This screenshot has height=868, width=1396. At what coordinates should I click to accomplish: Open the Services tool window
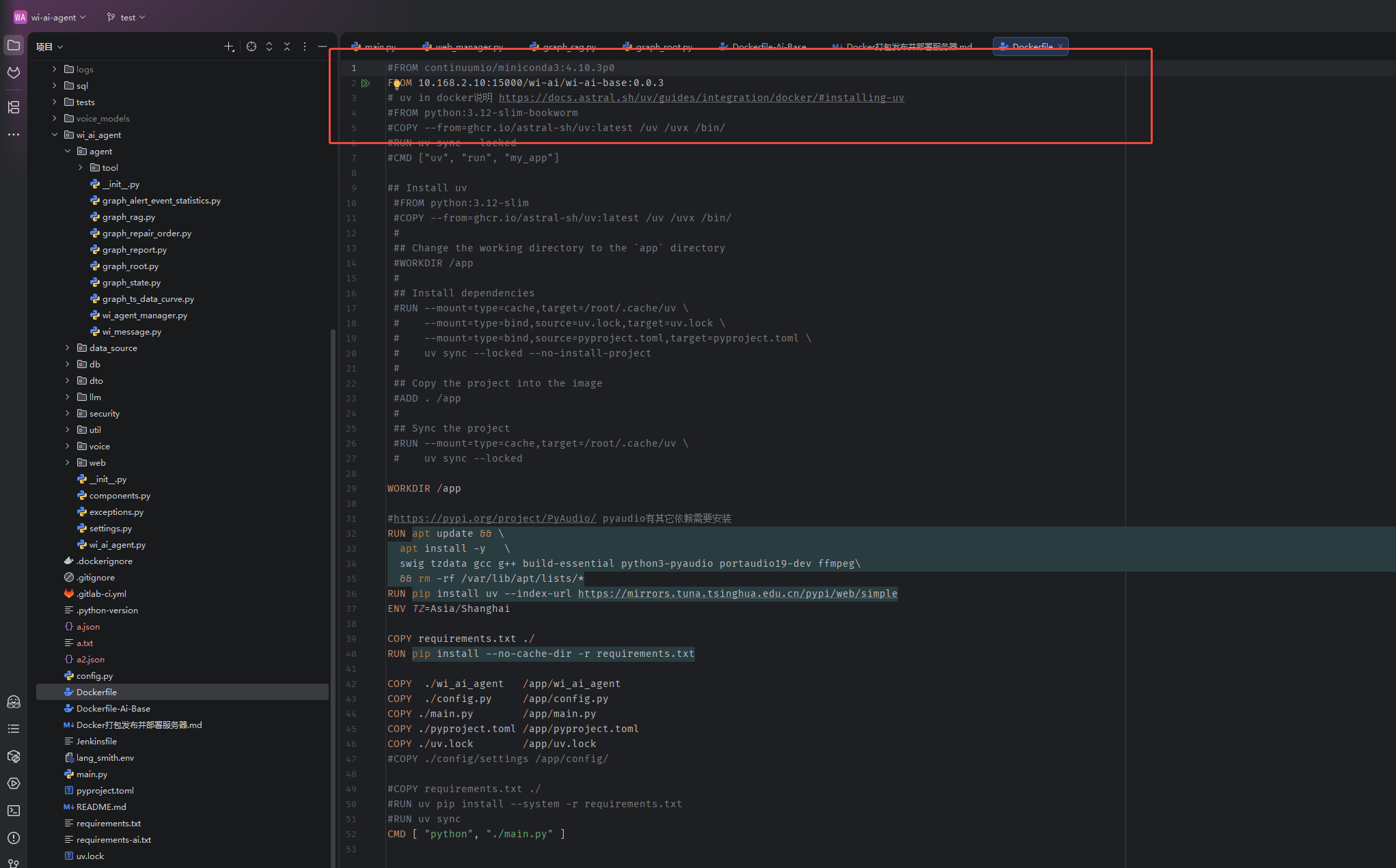pos(14,783)
